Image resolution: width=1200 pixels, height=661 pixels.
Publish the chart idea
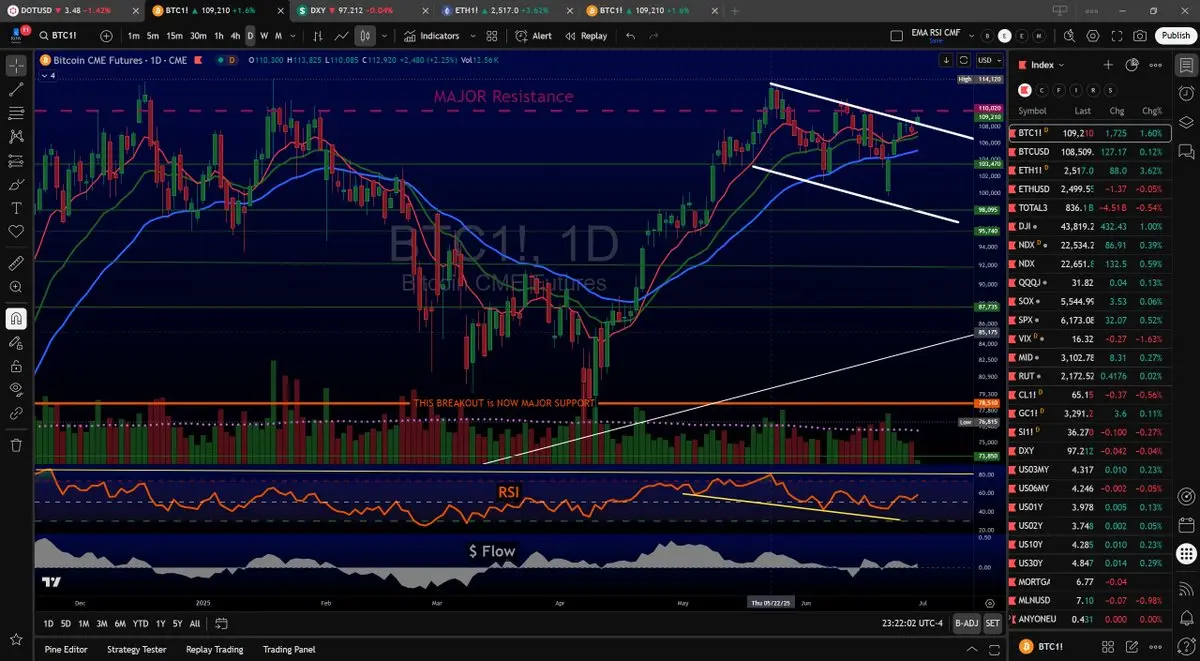coord(1175,36)
